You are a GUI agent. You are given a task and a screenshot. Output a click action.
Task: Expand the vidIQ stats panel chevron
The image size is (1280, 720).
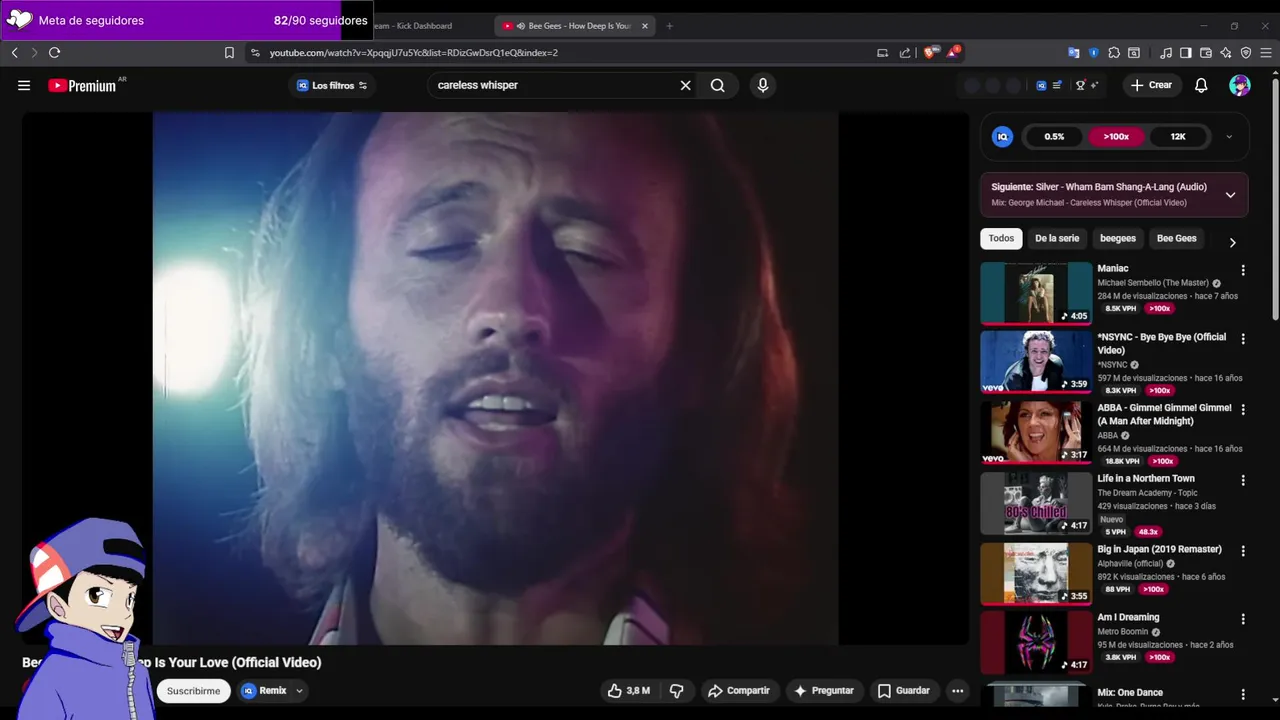pos(1229,137)
